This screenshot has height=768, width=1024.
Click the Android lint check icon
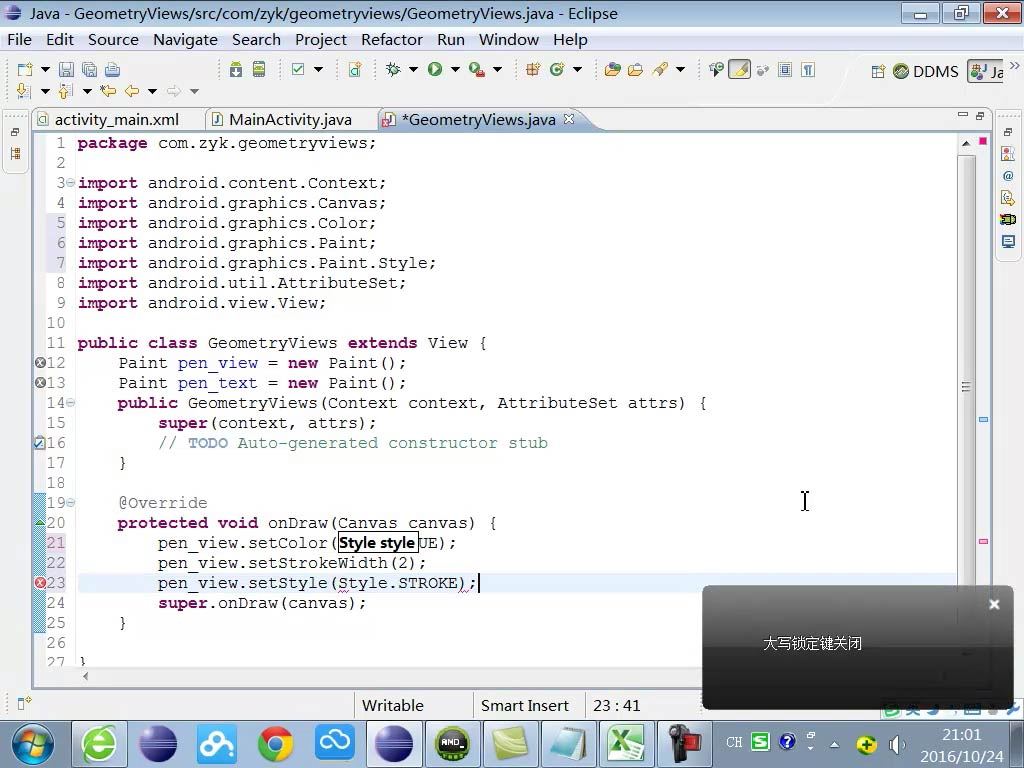(298, 69)
